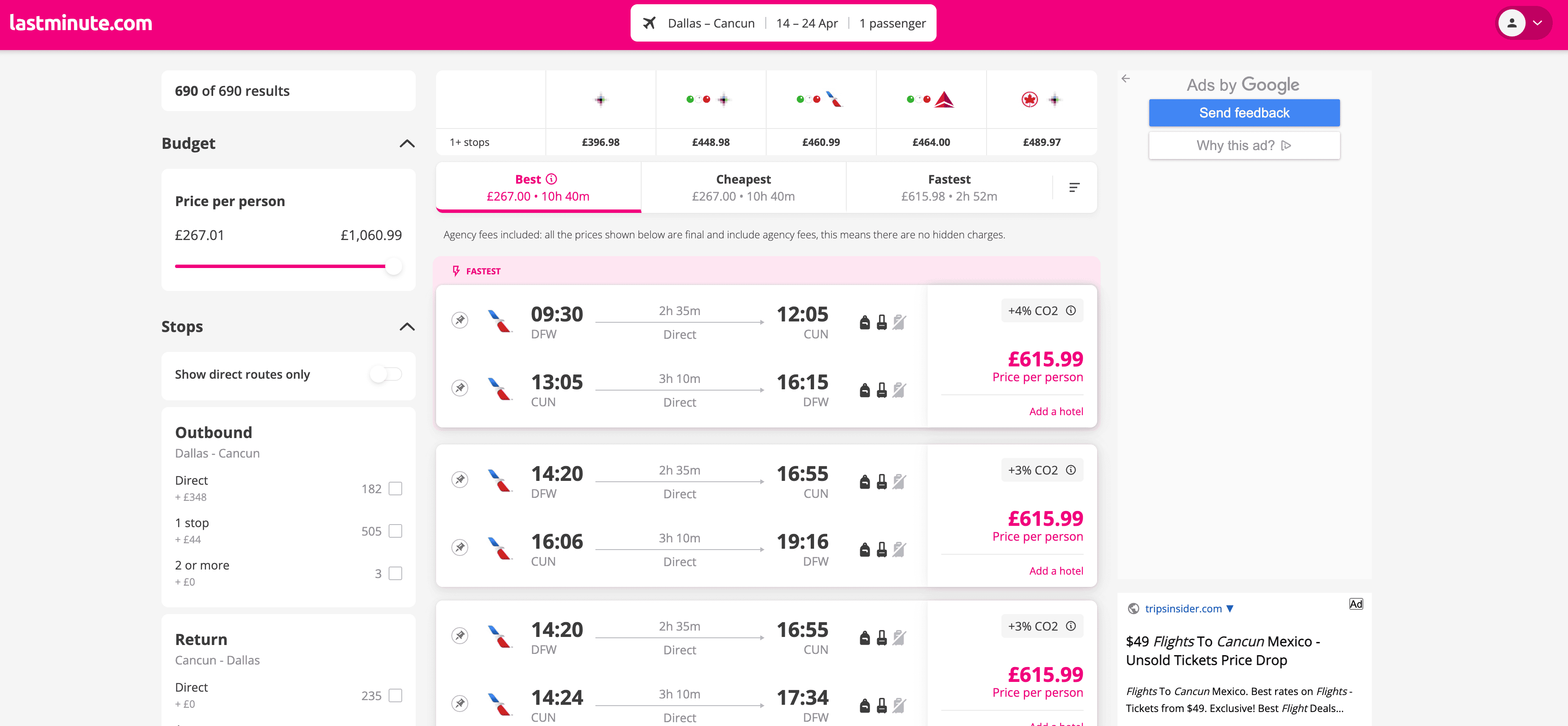Pin the 16:06 CUN return flight
Screen dimensions: 1568x726
[x=460, y=547]
